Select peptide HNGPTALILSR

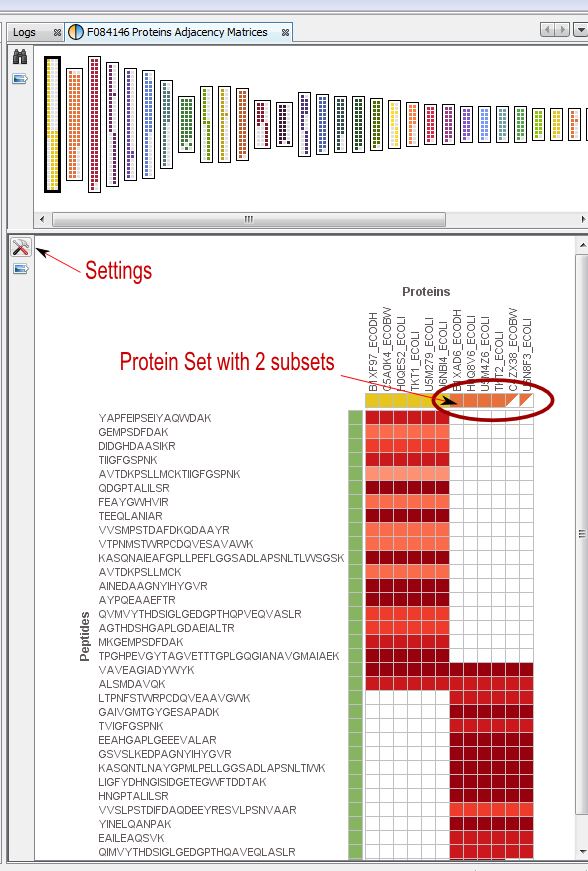pos(133,796)
